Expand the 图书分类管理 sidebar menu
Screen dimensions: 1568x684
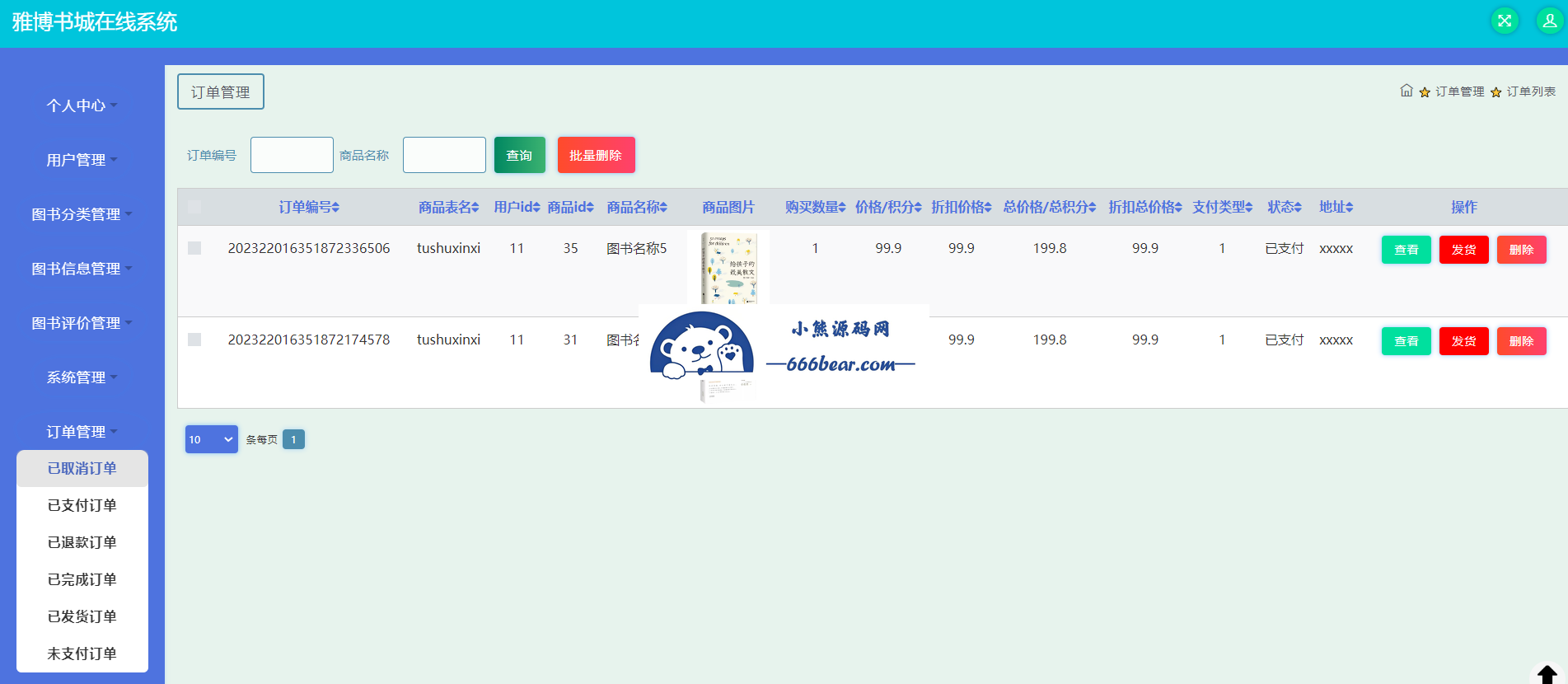point(82,214)
